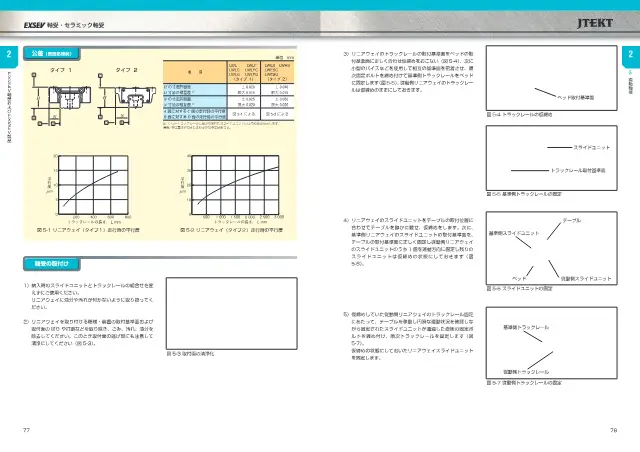Select the empty Fig 5-3 figure box
This screenshot has height=452, width=640.
click(x=231, y=313)
